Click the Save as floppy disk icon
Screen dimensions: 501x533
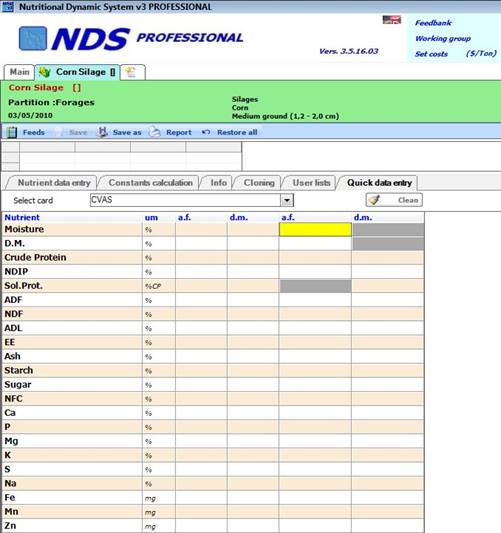pyautogui.click(x=102, y=132)
